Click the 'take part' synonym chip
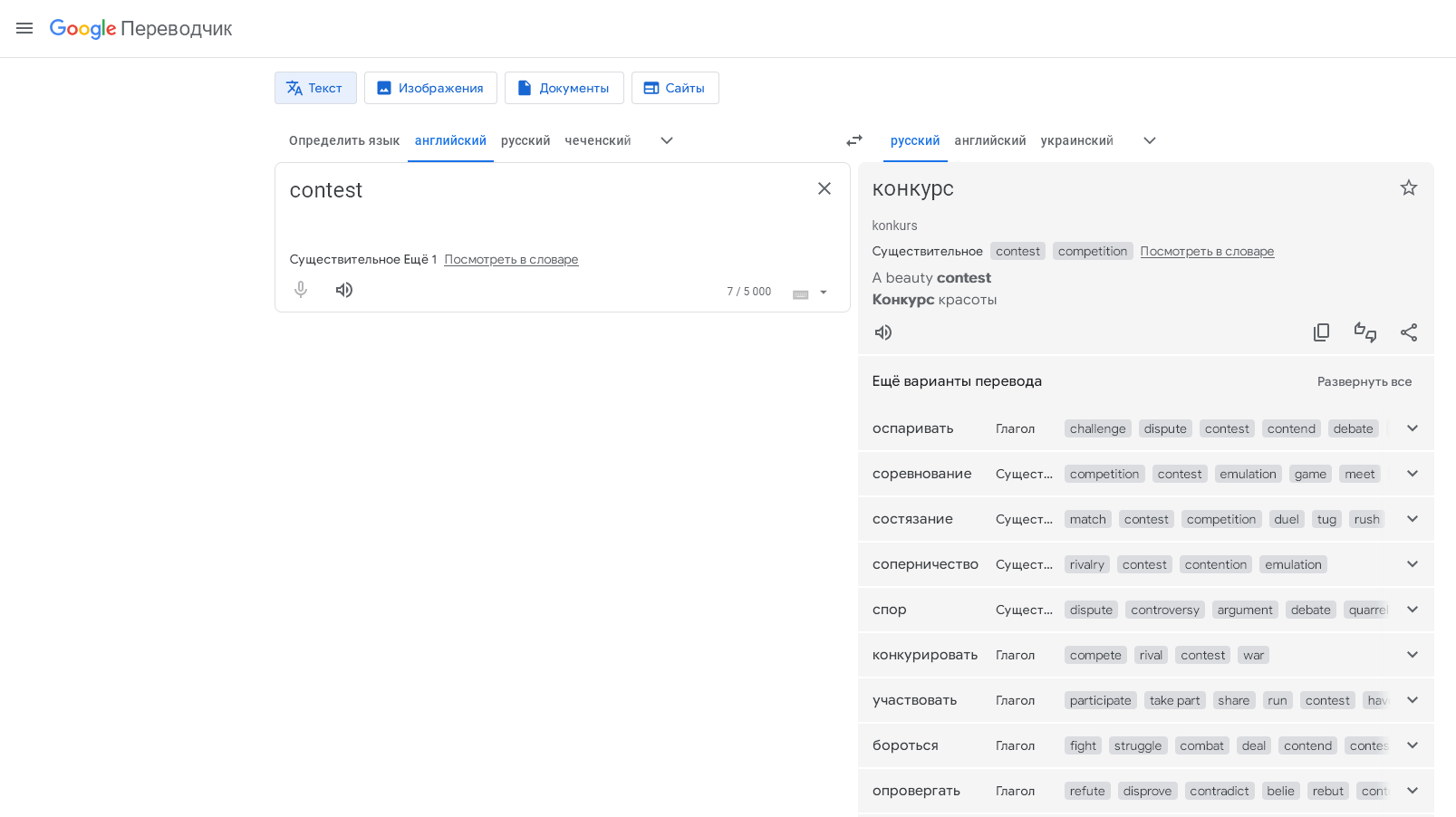 [1174, 700]
